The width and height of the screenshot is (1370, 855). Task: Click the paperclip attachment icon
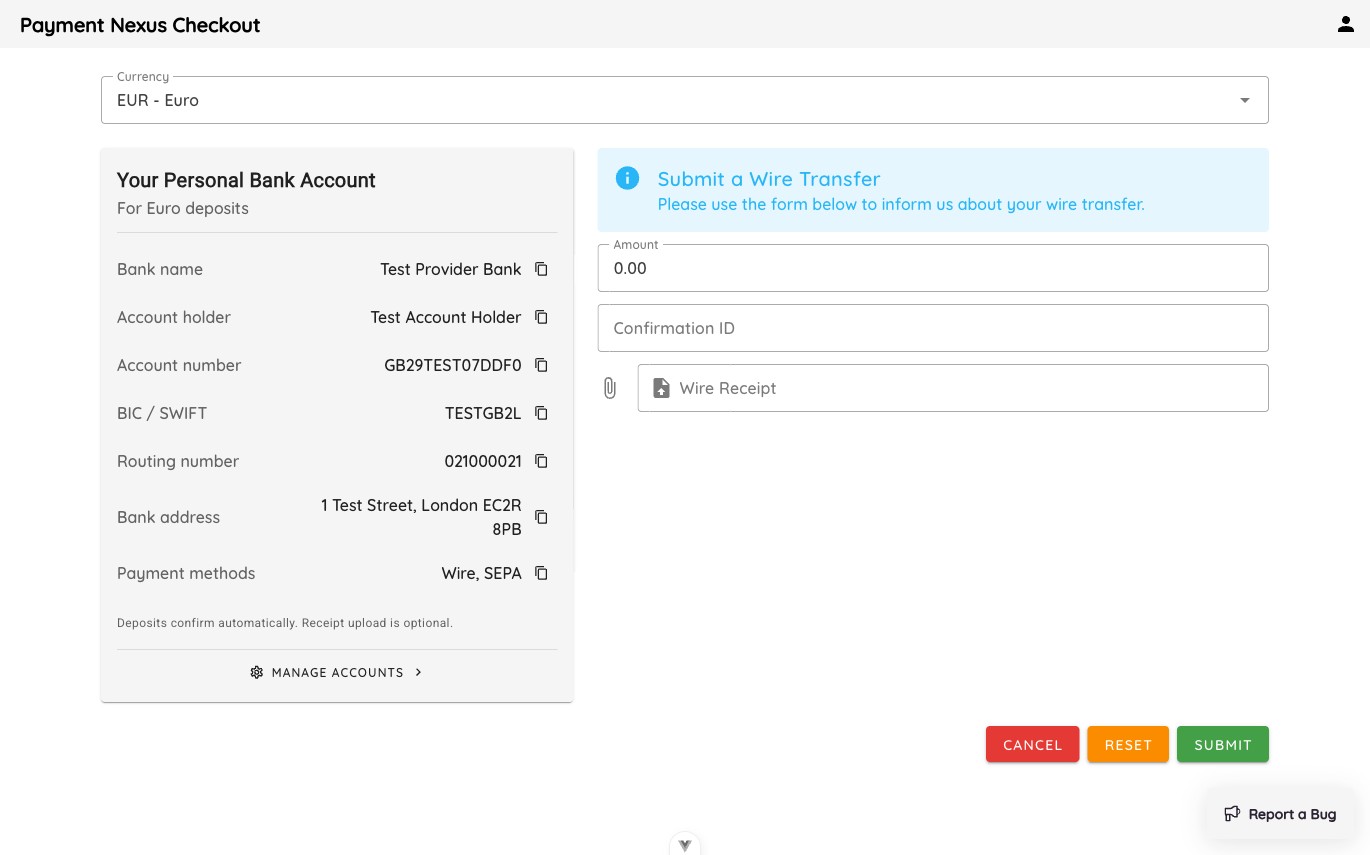coord(610,388)
